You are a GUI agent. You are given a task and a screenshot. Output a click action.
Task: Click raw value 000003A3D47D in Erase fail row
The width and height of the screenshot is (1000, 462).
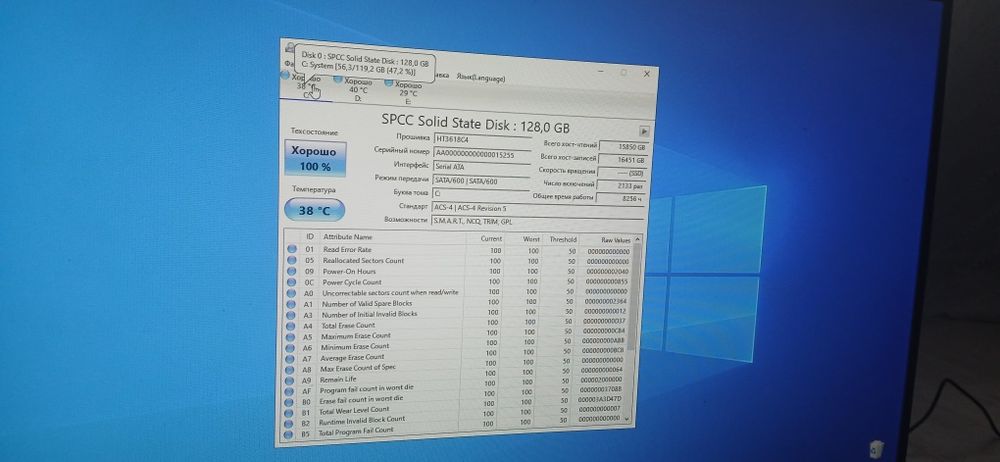tap(599, 399)
